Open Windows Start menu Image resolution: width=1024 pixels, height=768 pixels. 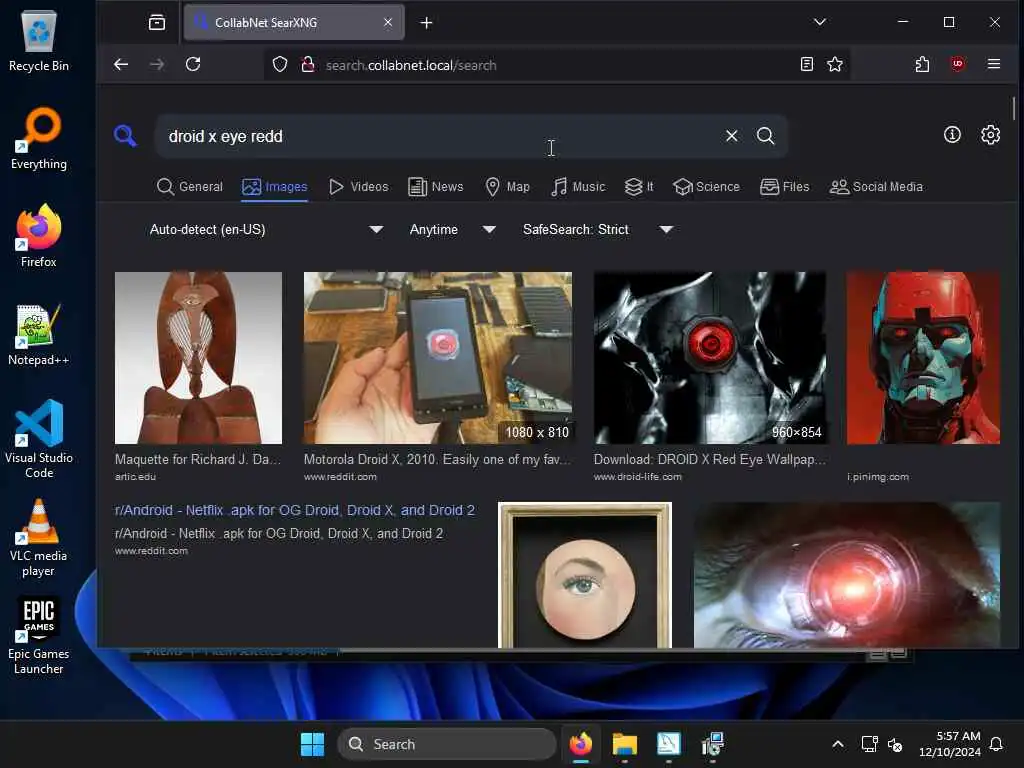coord(312,744)
